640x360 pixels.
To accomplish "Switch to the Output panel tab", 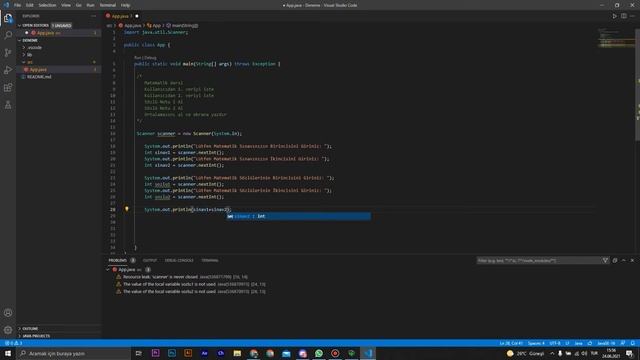I will [150, 260].
